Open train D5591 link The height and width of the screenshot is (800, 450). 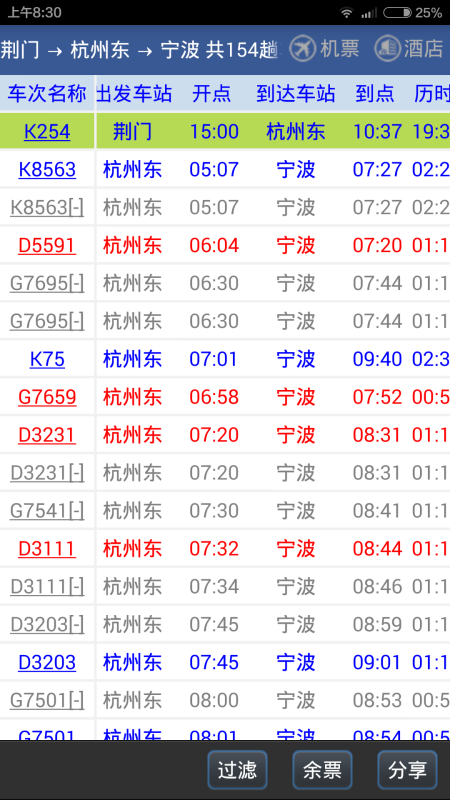47,245
